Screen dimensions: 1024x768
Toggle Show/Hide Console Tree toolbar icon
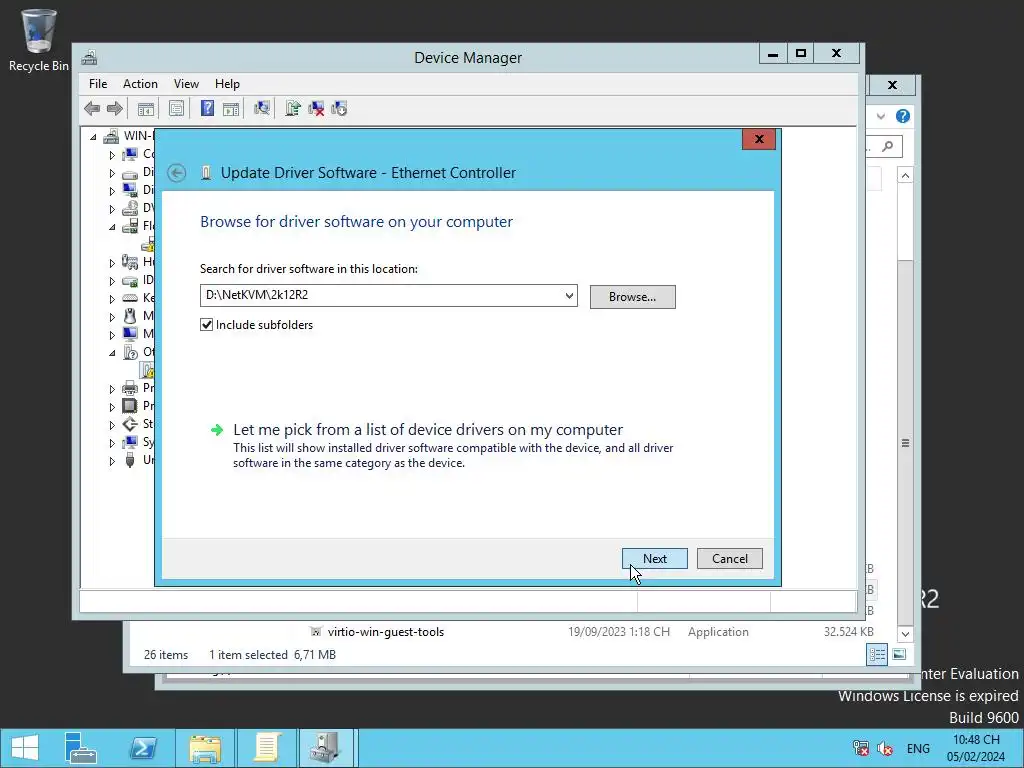coord(146,108)
